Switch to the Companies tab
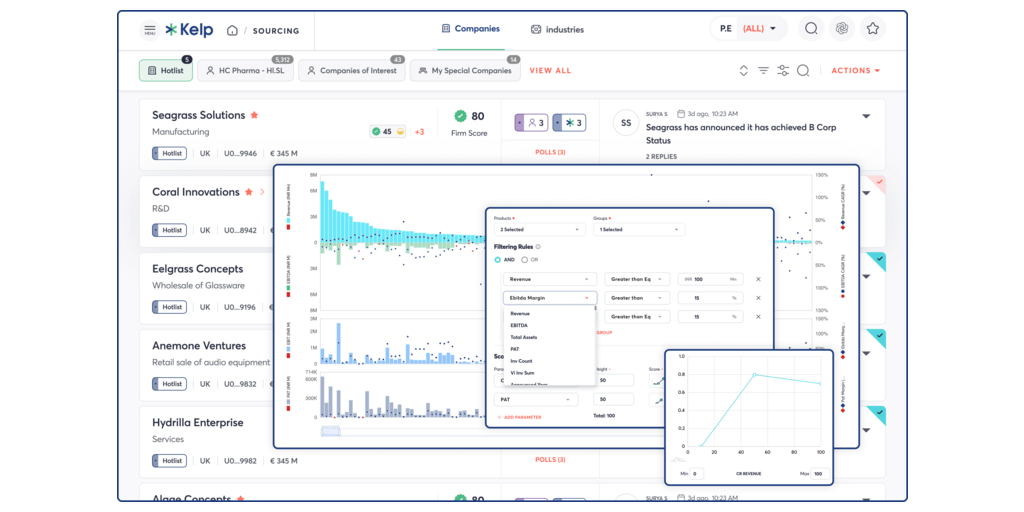Screen dimensions: 1024x512 [x=470, y=29]
